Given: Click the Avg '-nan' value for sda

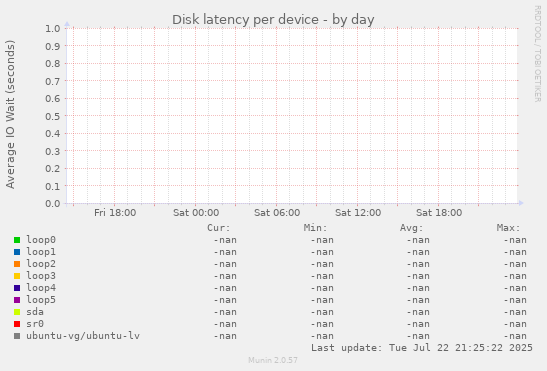Looking at the screenshot, I should pyautogui.click(x=418, y=312).
